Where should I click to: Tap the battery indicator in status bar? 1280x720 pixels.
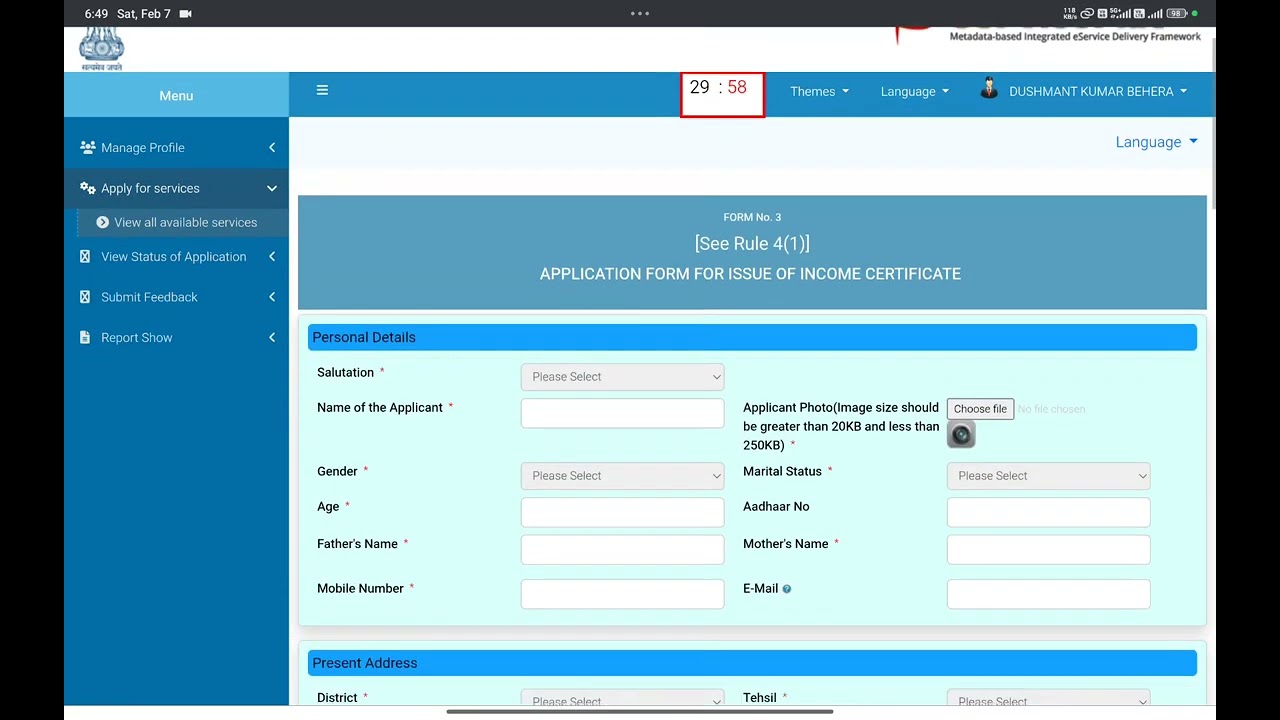click(x=1175, y=14)
